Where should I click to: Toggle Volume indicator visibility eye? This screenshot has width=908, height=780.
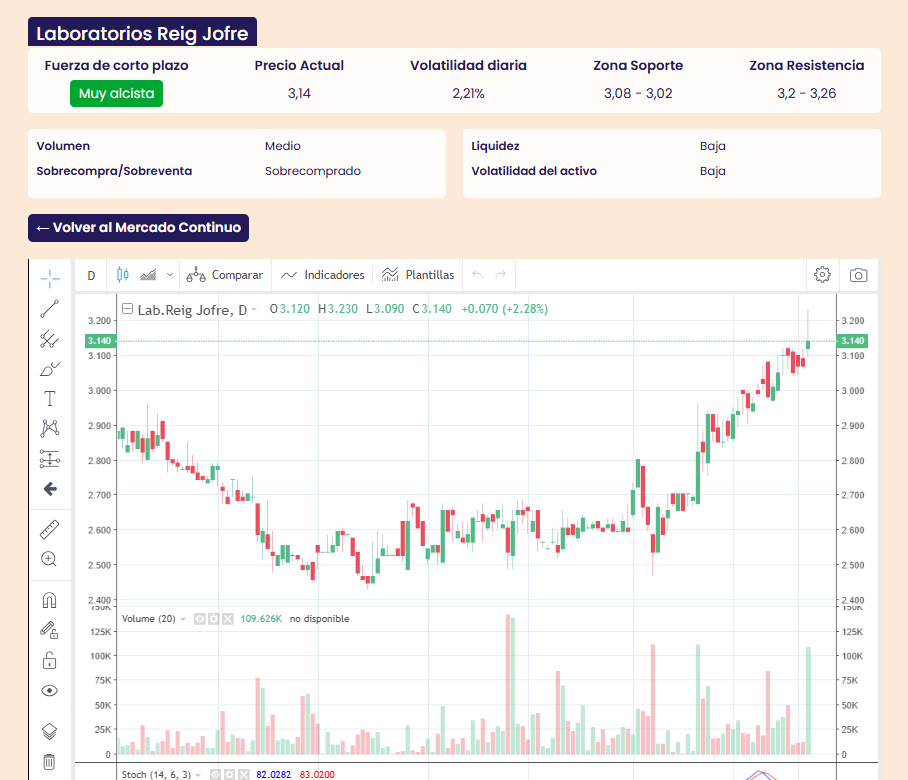(x=200, y=619)
